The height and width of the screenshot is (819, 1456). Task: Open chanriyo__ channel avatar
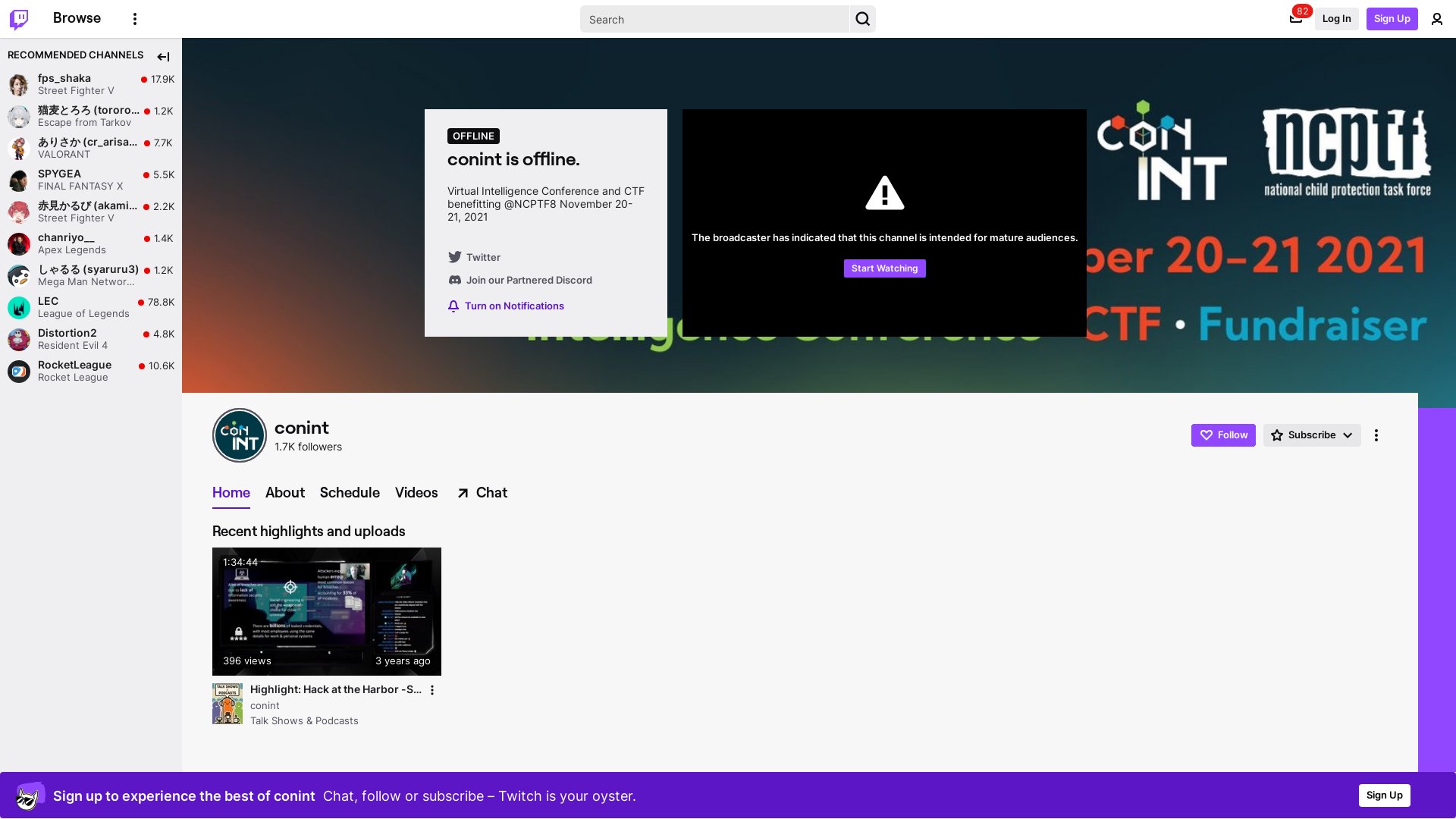coord(19,243)
